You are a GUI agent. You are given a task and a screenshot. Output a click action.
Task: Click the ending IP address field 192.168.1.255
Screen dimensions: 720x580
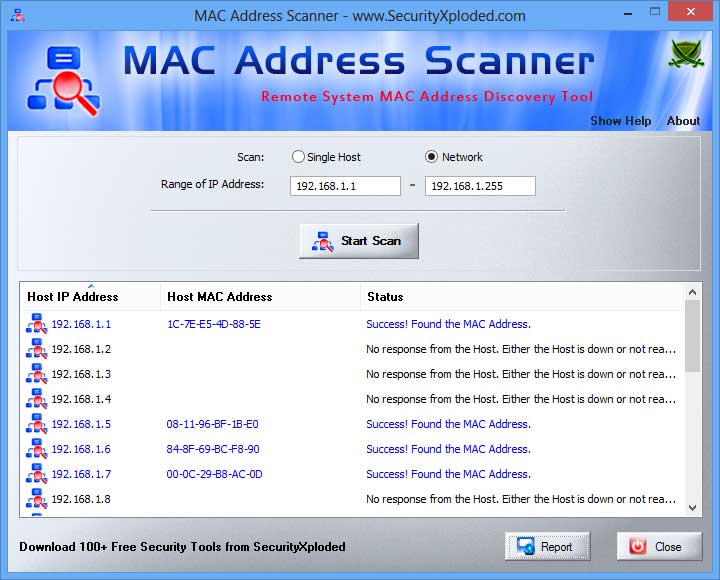[x=480, y=186]
